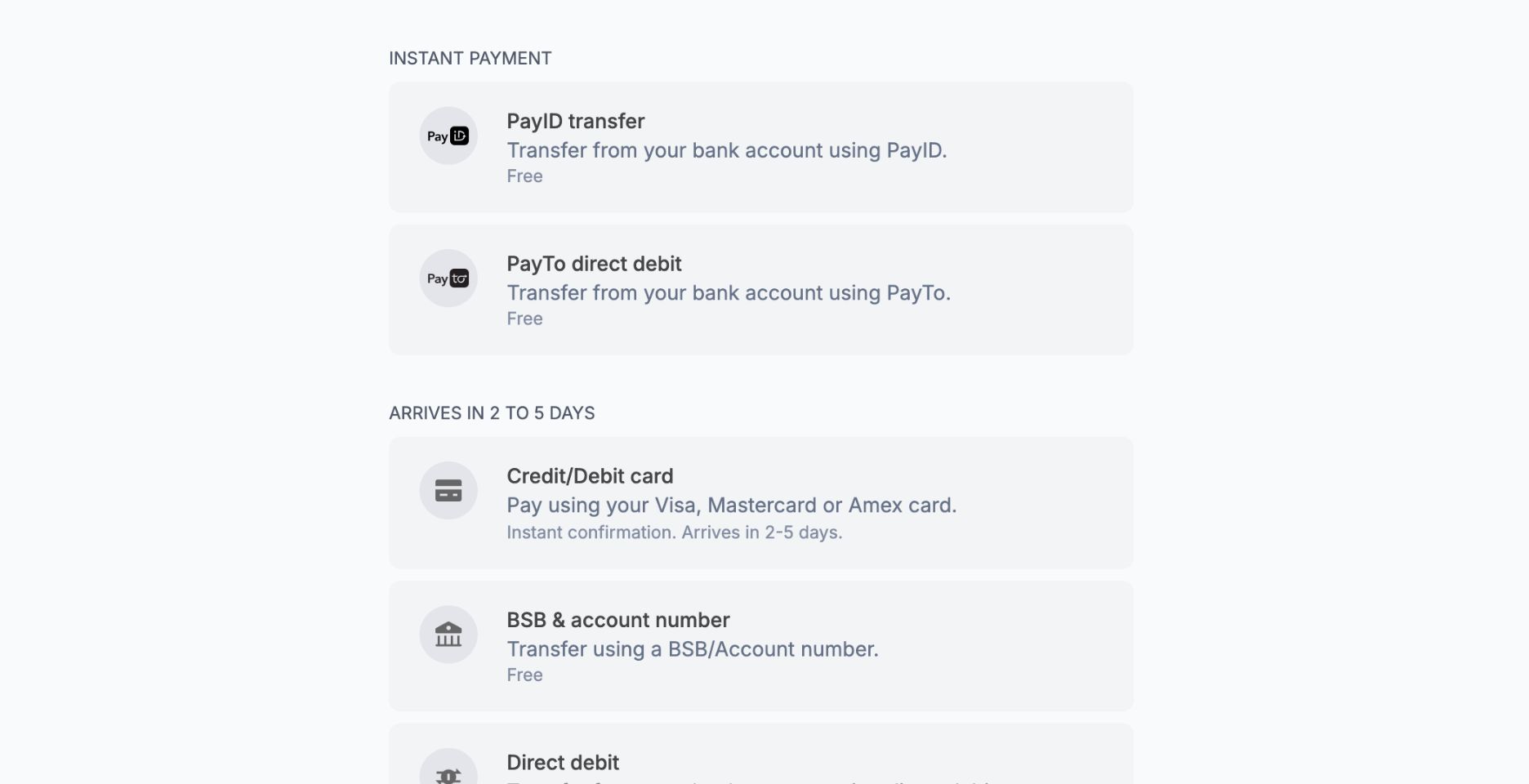
Task: Choose the Credit/Debit card heading
Action: tap(590, 476)
